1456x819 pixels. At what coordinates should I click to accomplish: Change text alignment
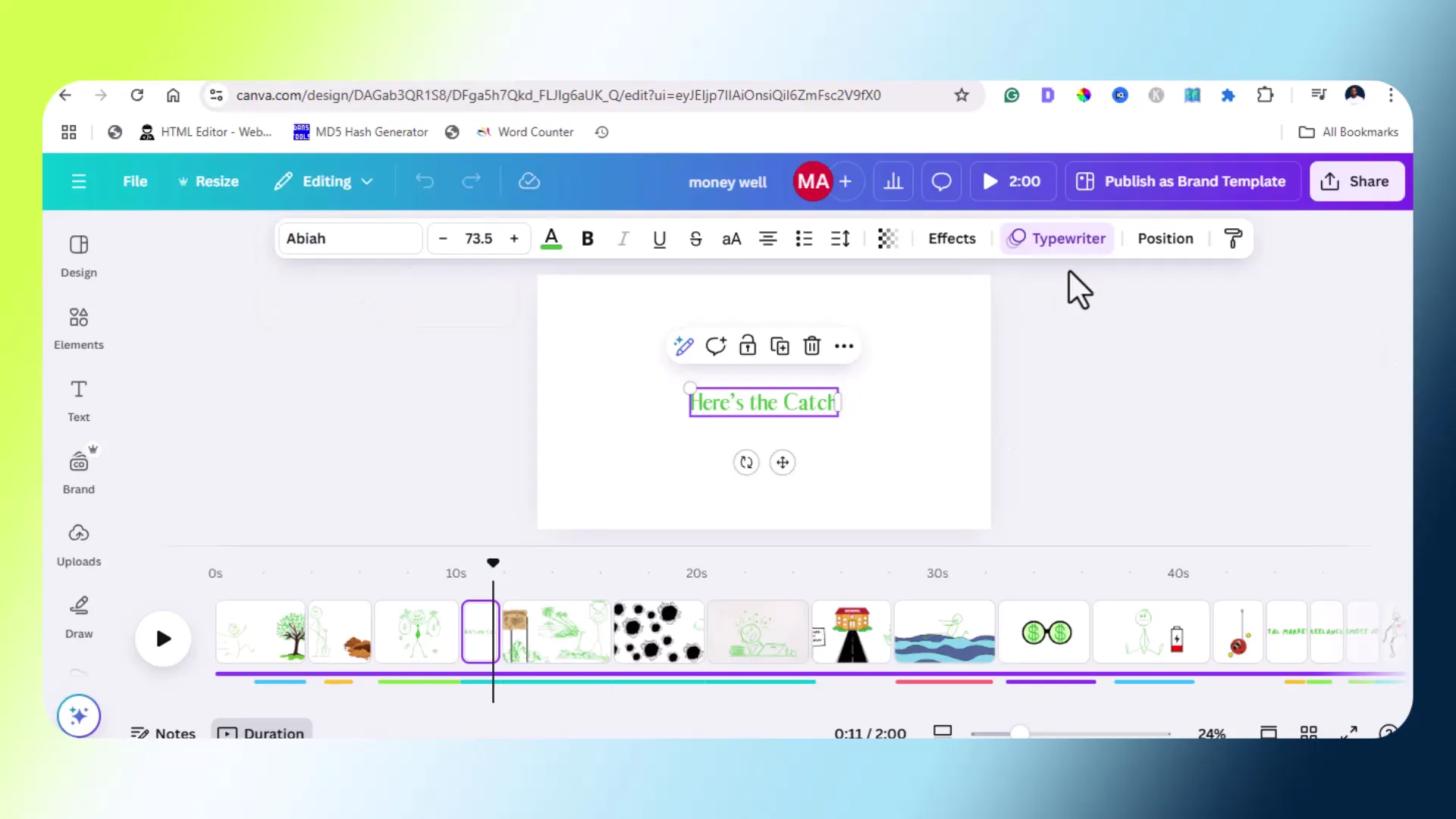[767, 239]
